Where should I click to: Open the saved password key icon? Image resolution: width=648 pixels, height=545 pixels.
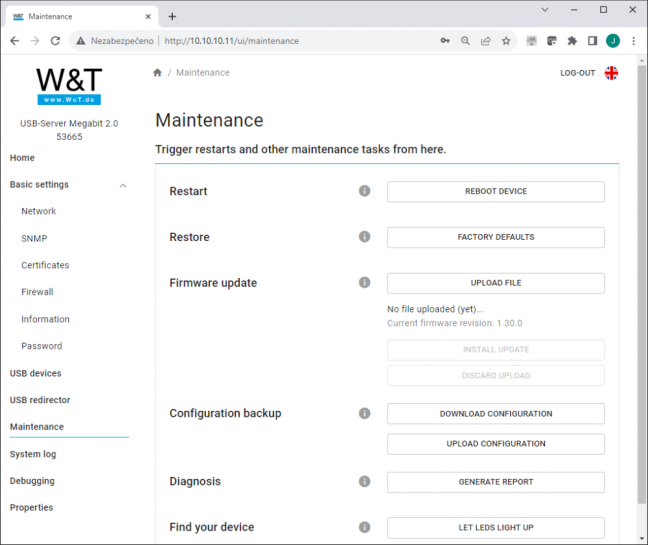click(x=445, y=40)
